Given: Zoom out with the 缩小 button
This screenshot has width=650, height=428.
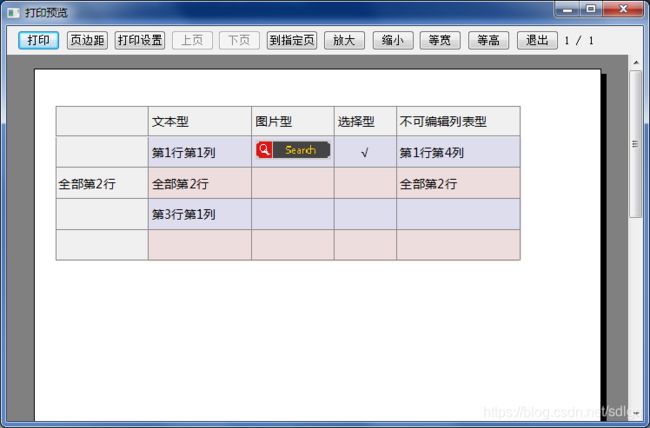Looking at the screenshot, I should 393,40.
